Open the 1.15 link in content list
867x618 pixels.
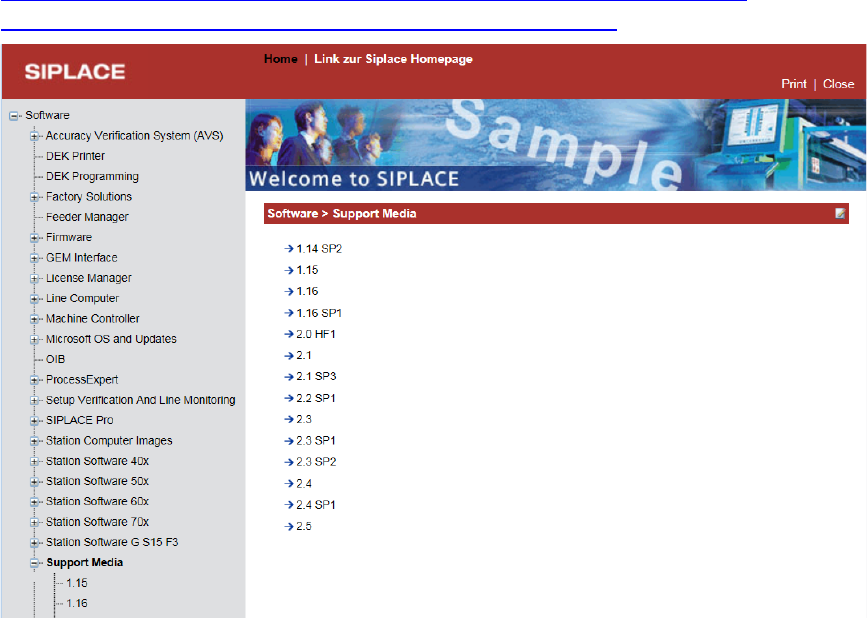(307, 270)
